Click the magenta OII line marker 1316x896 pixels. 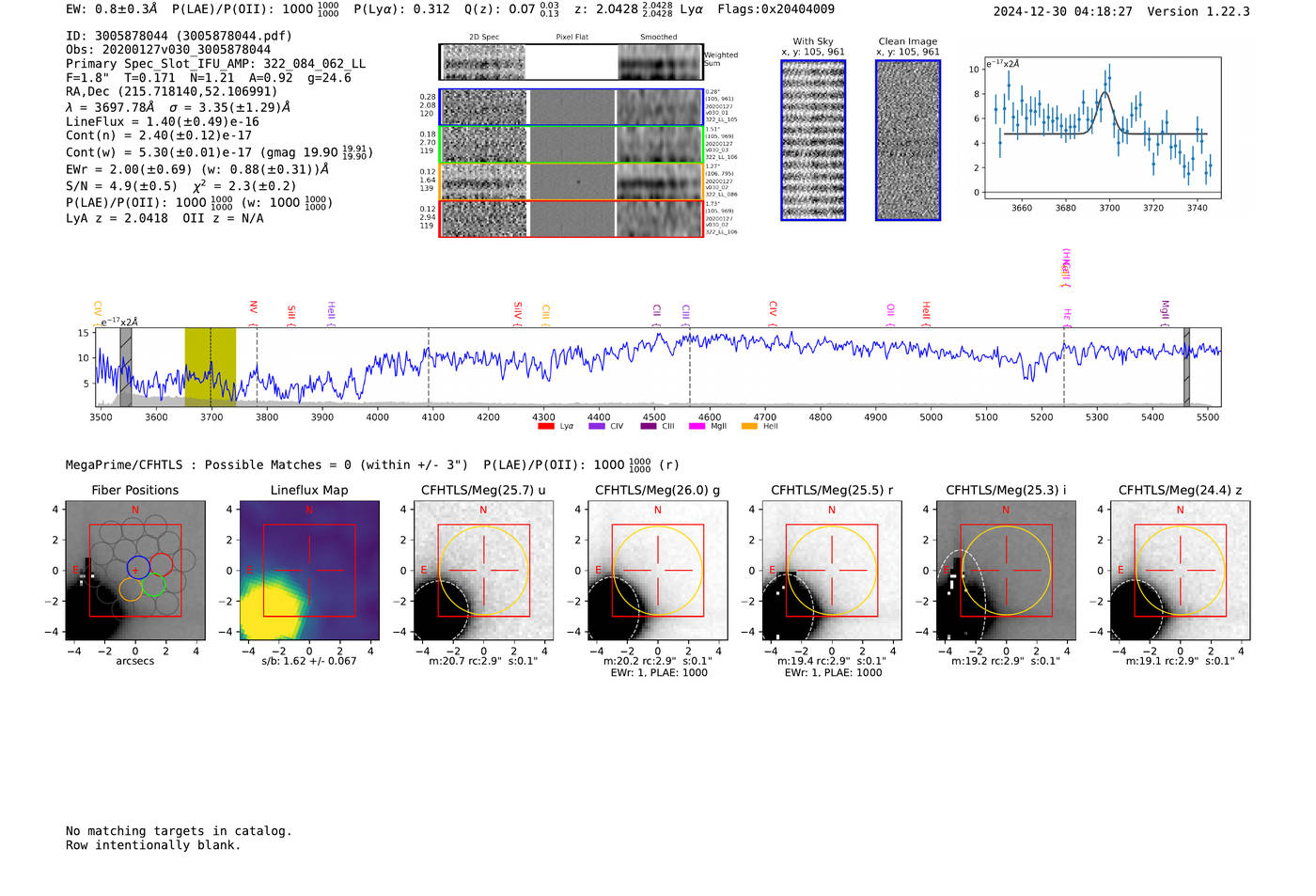click(x=891, y=314)
